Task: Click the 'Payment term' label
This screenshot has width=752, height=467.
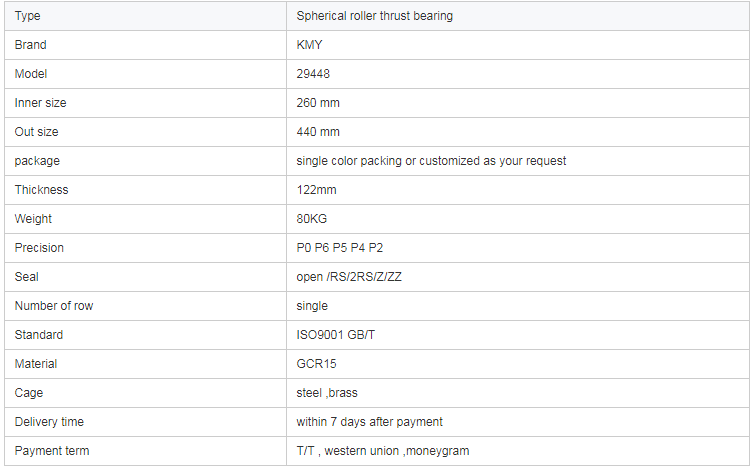Action: [52, 451]
